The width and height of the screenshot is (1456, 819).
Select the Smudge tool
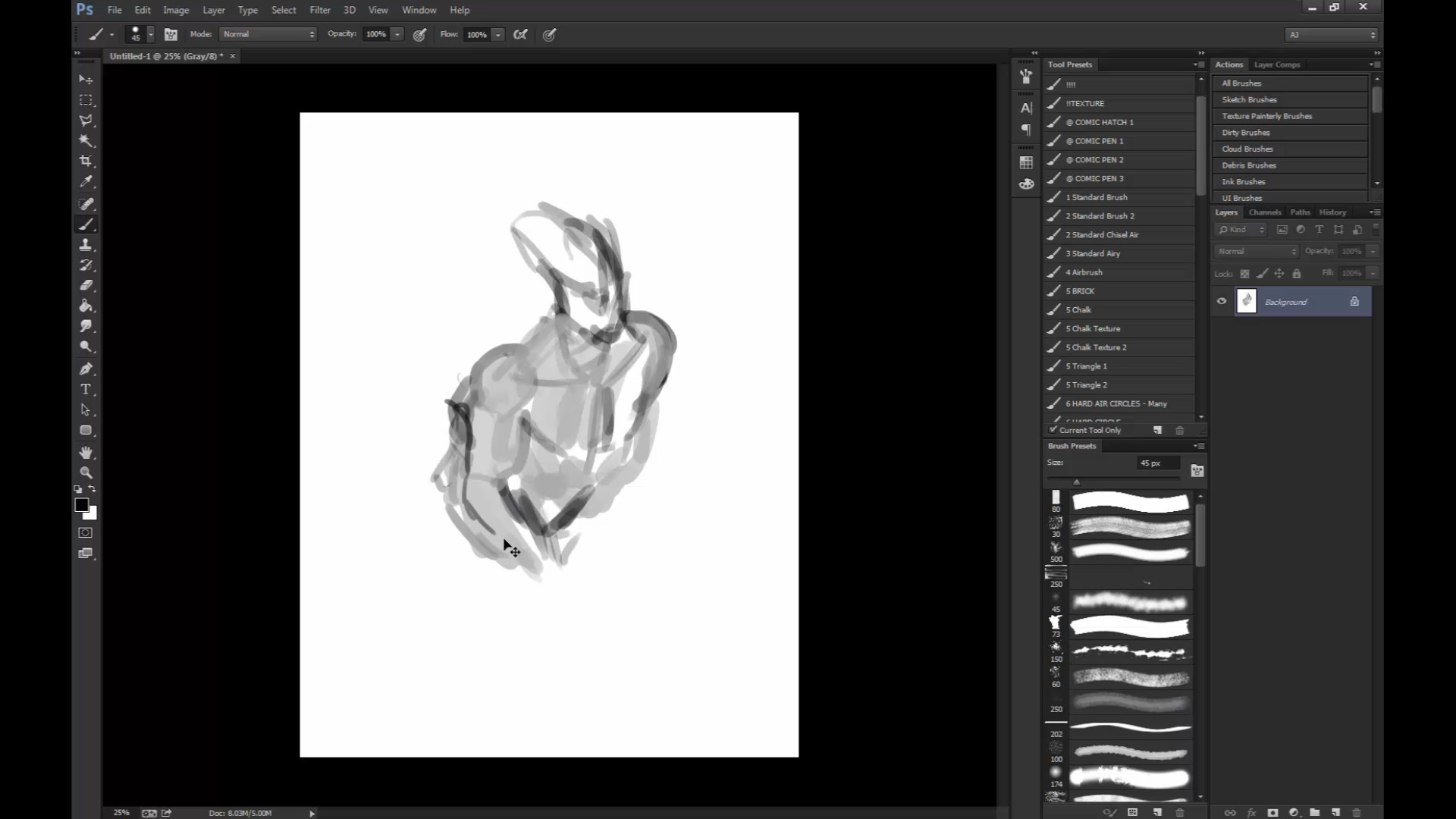click(86, 327)
